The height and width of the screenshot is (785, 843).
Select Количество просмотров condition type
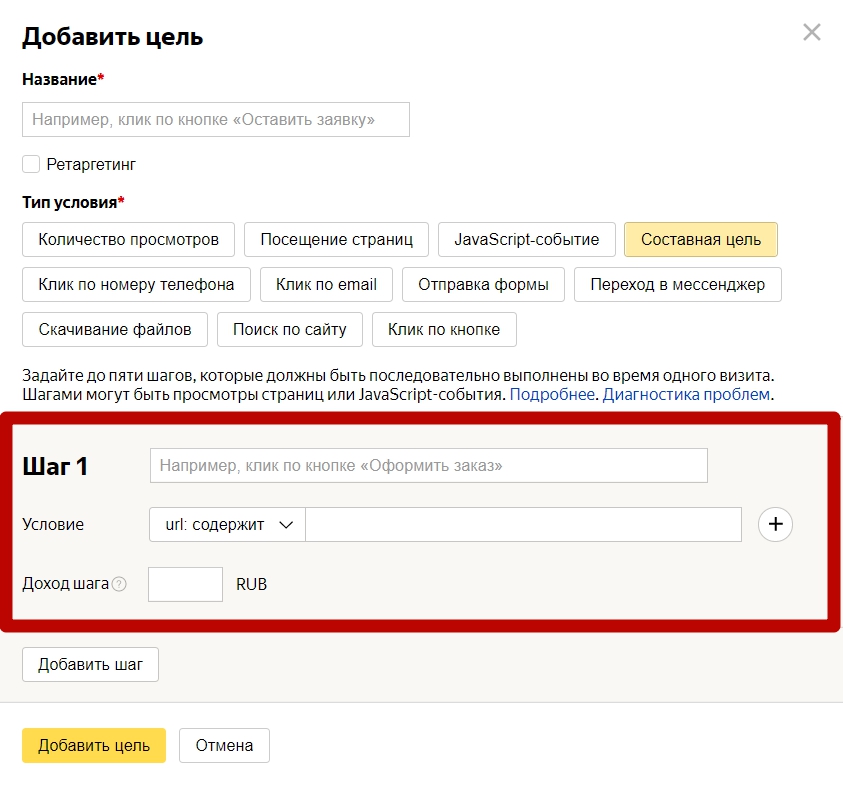pyautogui.click(x=128, y=239)
